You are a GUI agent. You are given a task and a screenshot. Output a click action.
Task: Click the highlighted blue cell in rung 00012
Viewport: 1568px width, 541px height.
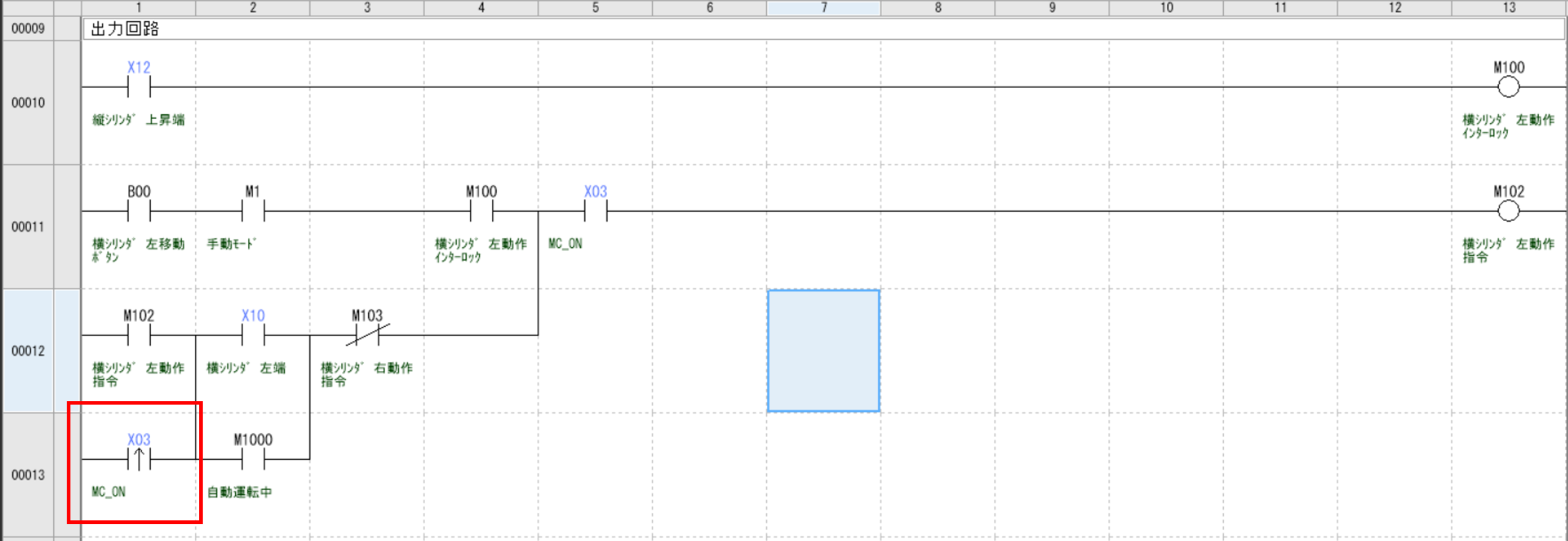823,351
